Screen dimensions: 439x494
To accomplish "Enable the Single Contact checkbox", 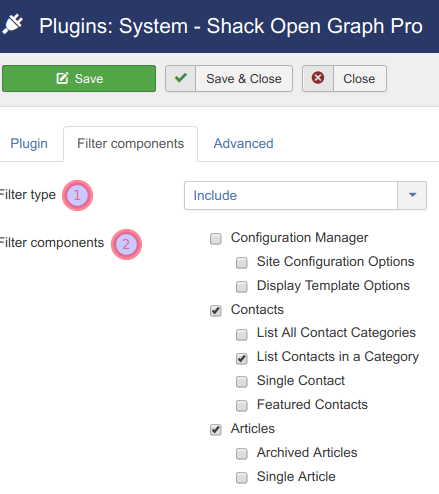I will 242,382.
